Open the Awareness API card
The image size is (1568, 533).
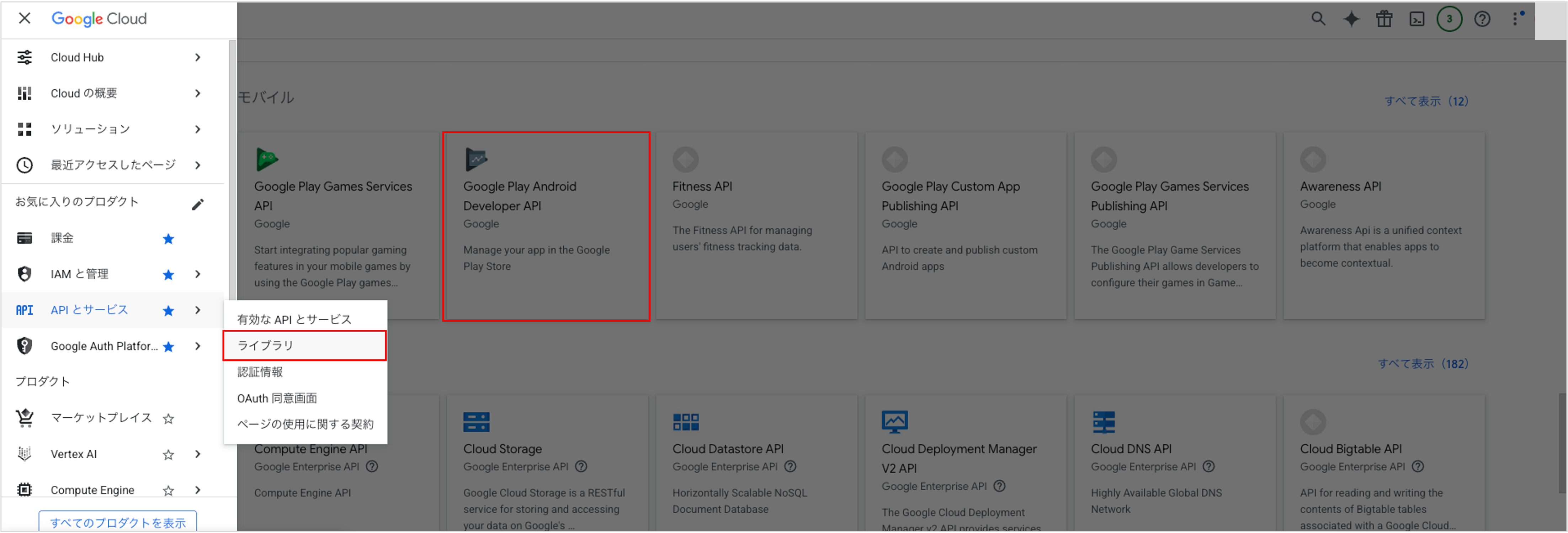coord(1383,226)
